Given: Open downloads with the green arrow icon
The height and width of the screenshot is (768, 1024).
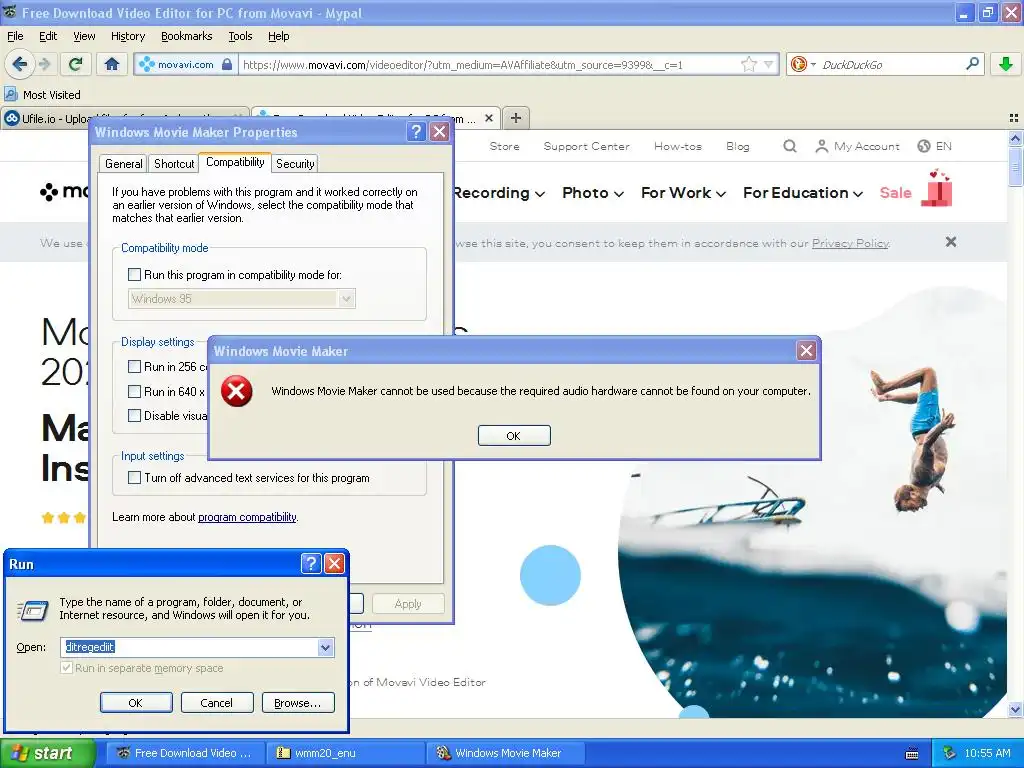Looking at the screenshot, I should click(x=1006, y=64).
